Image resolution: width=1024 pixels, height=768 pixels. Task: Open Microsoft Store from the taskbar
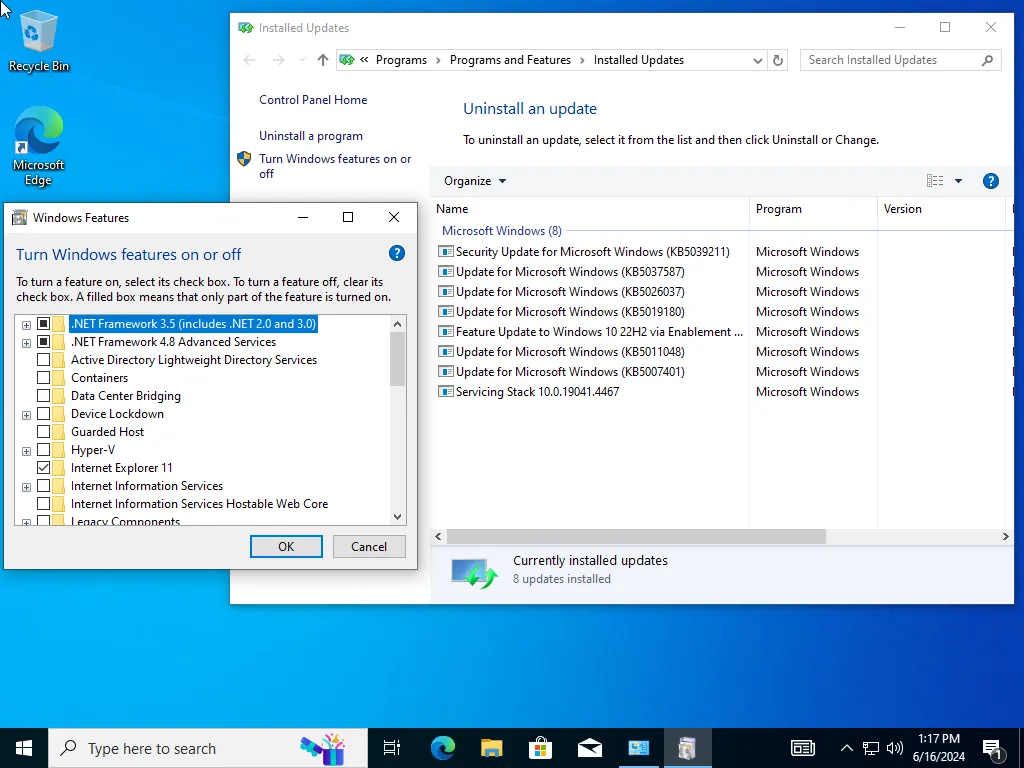point(540,748)
